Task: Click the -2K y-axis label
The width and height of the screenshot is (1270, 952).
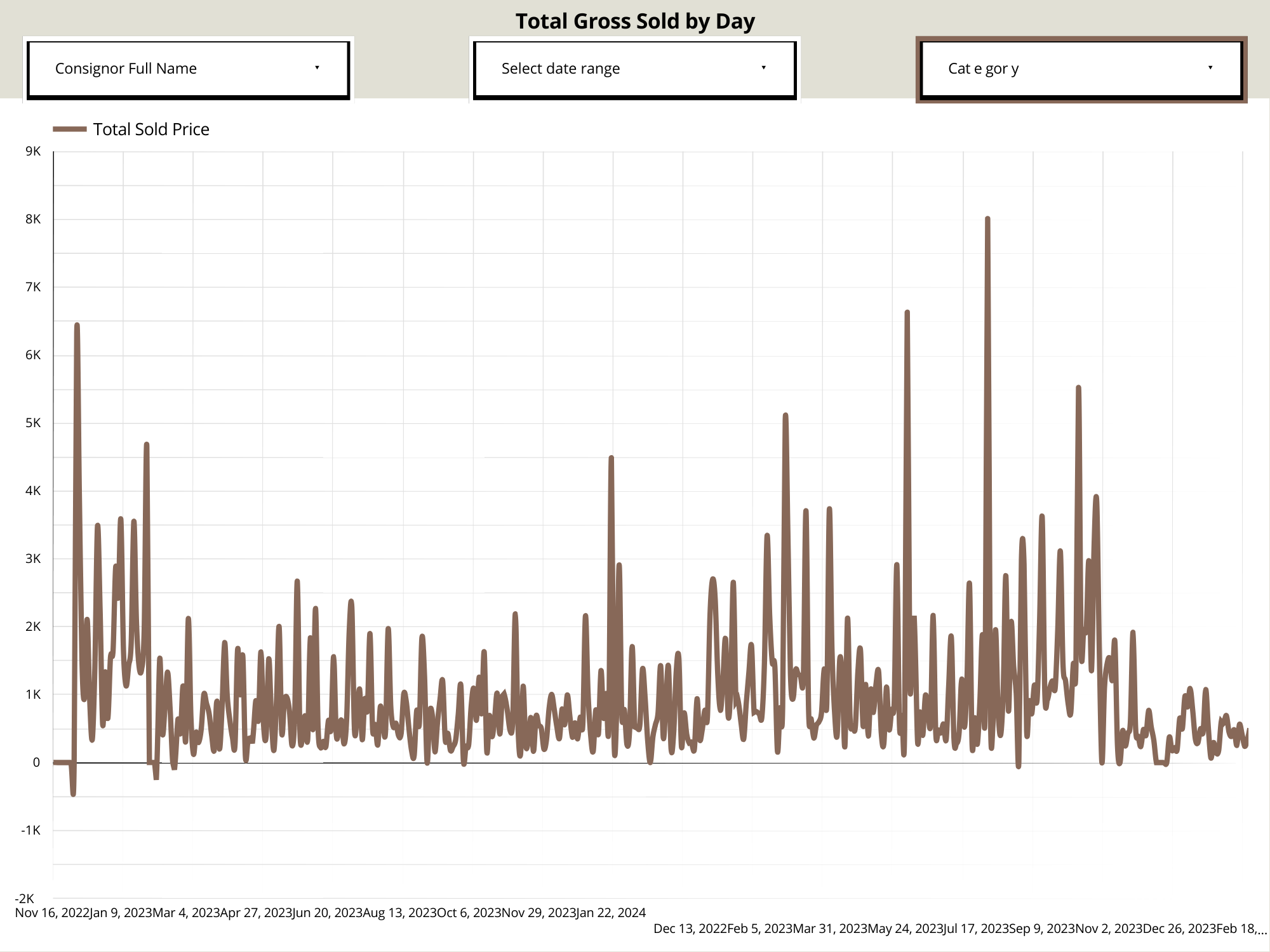Action: point(25,898)
